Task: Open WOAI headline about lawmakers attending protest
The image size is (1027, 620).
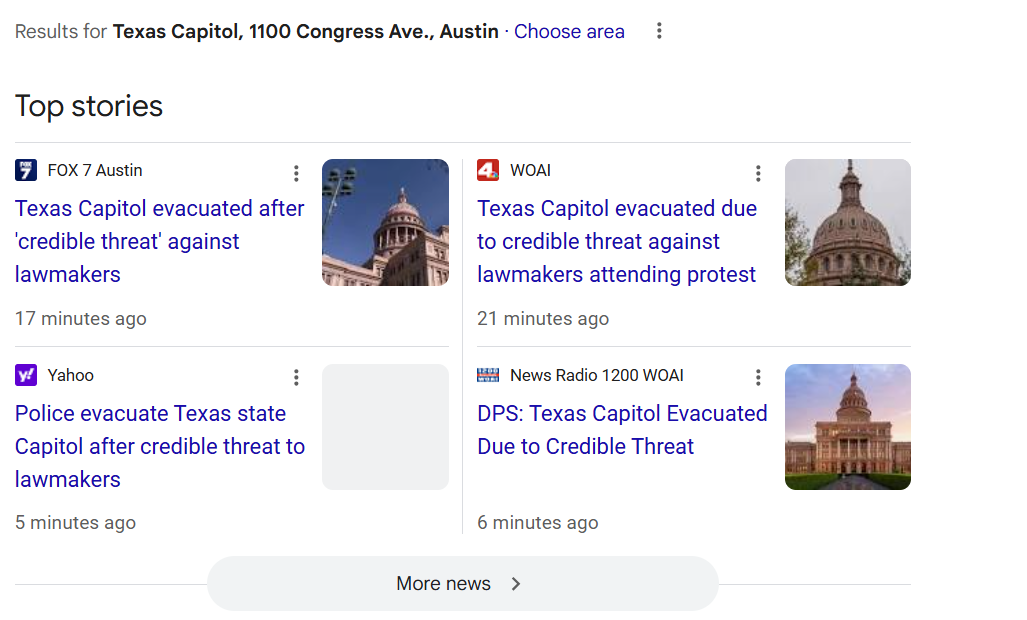Action: [x=617, y=242]
